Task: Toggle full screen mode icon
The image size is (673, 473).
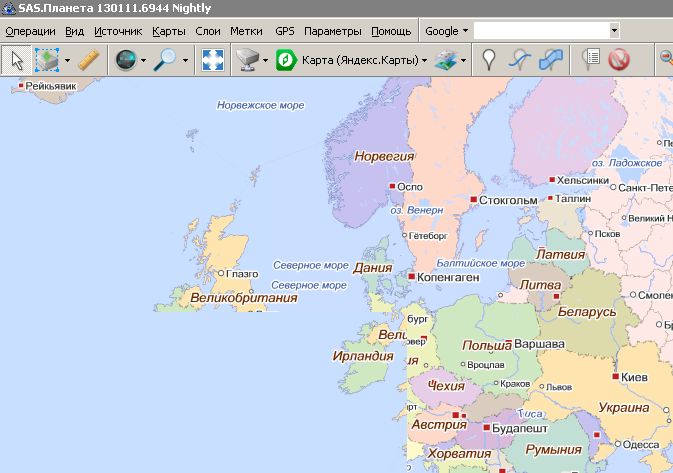Action: click(212, 60)
